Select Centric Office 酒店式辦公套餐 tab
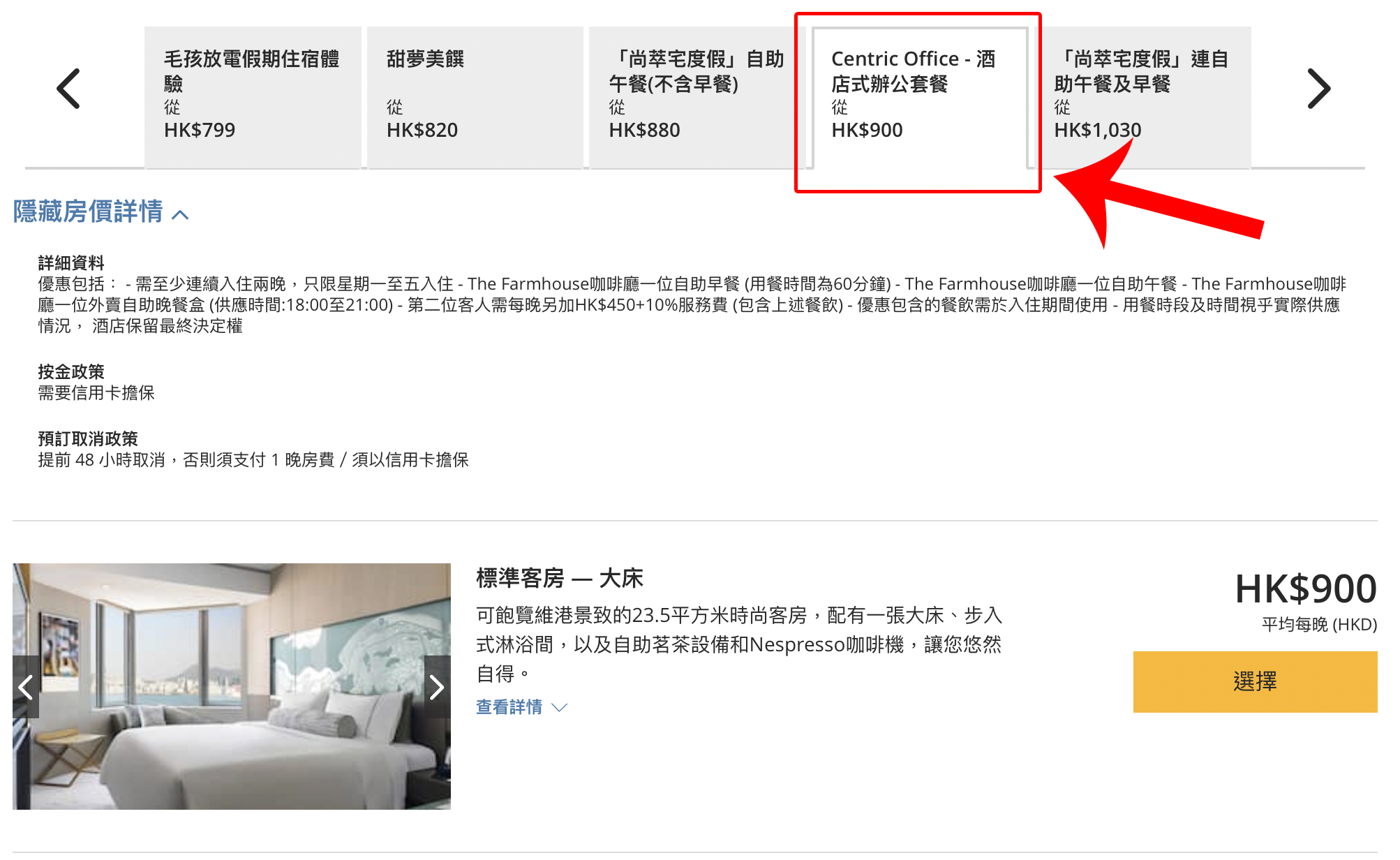The width and height of the screenshot is (1400, 860). point(919,97)
